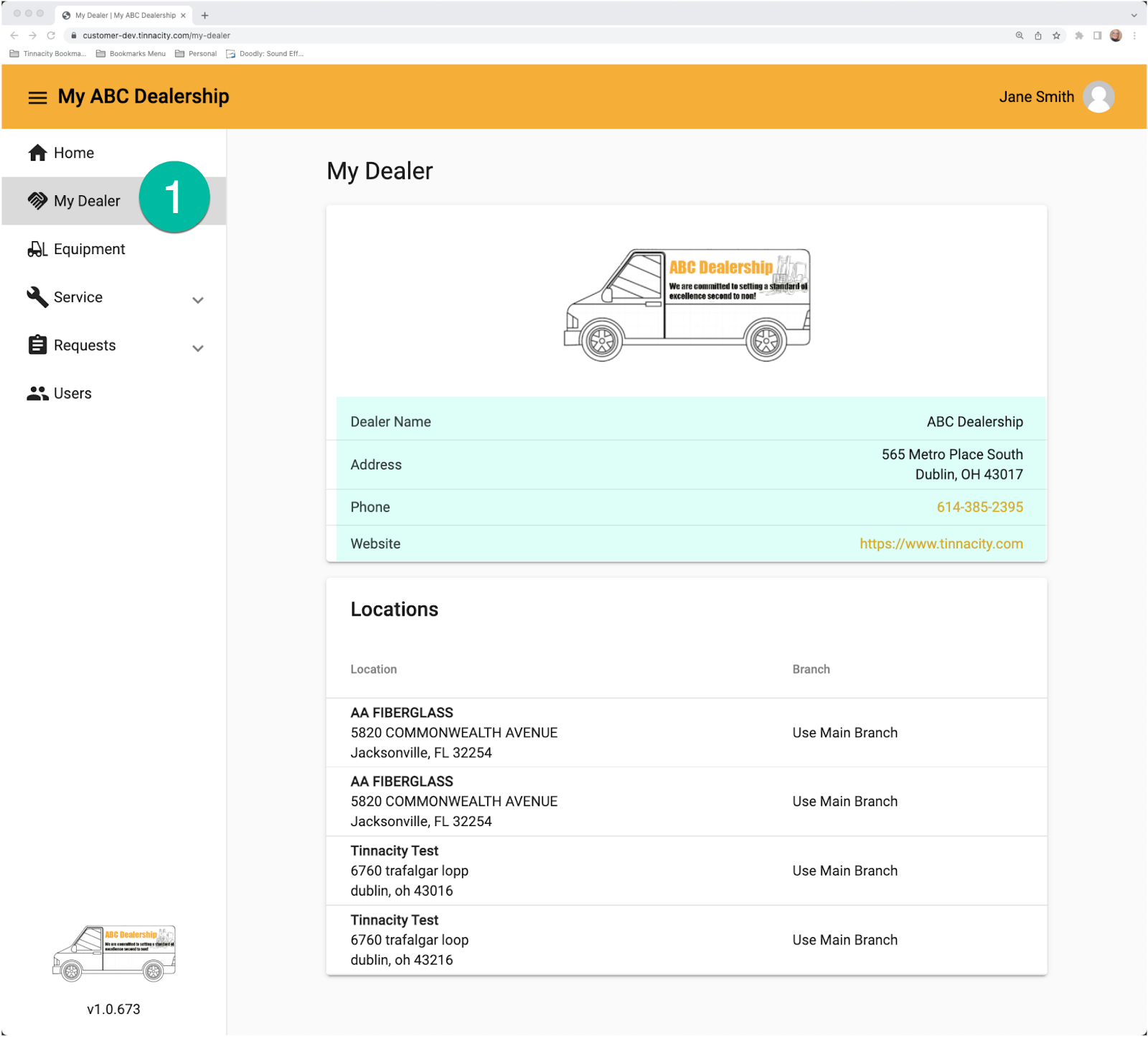Open Users in the sidebar

pyautogui.click(x=113, y=393)
